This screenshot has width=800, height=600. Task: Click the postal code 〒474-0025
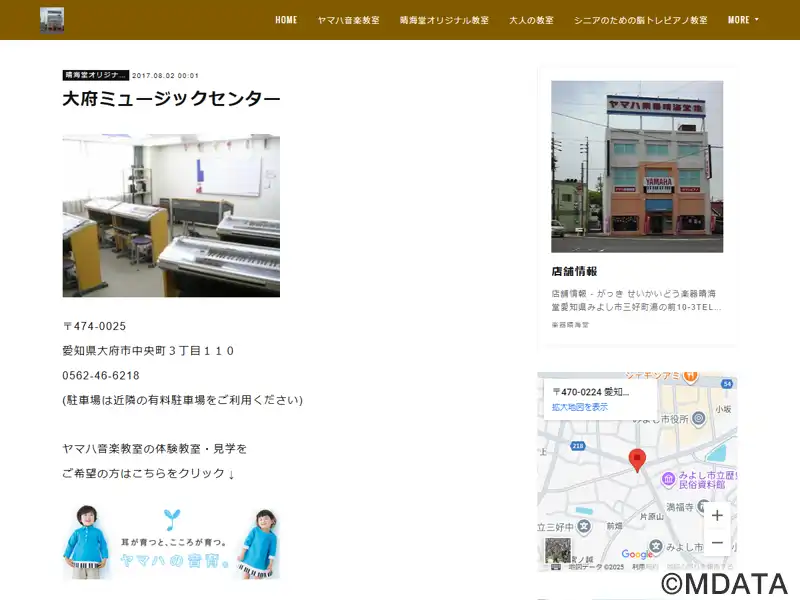(x=94, y=326)
